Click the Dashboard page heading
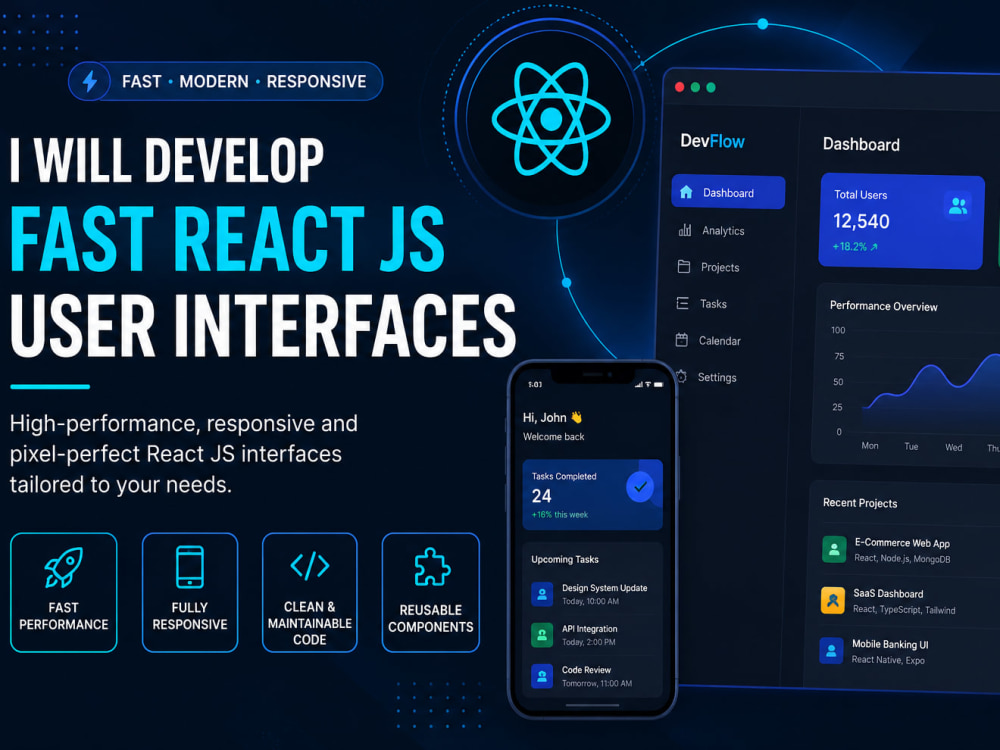This screenshot has height=750, width=1000. point(861,144)
